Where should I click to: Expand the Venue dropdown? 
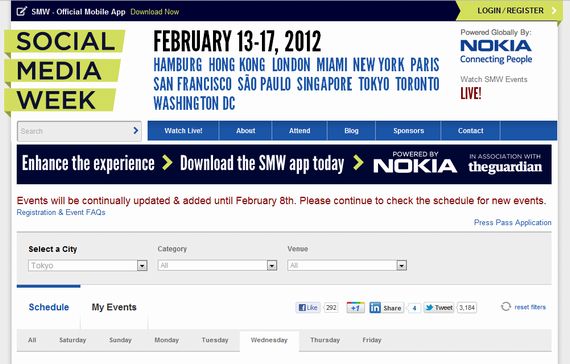pos(347,265)
